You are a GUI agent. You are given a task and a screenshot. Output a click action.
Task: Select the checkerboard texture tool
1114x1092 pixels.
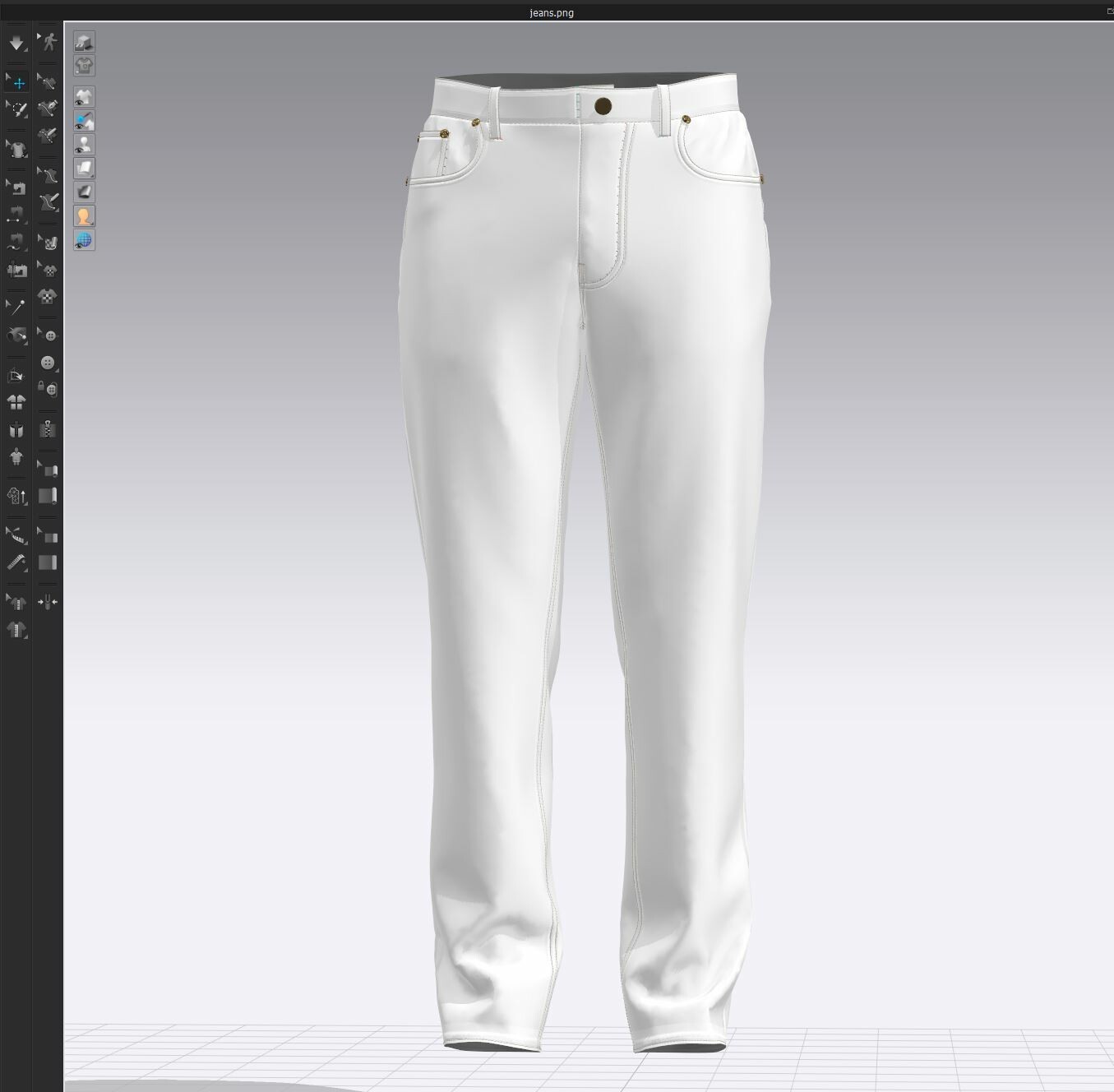coord(48,298)
